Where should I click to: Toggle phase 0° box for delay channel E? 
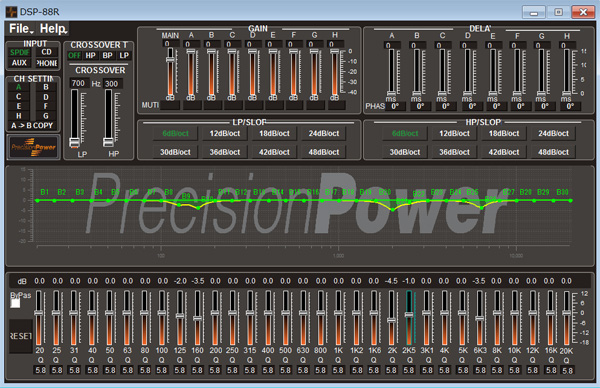tap(496, 106)
